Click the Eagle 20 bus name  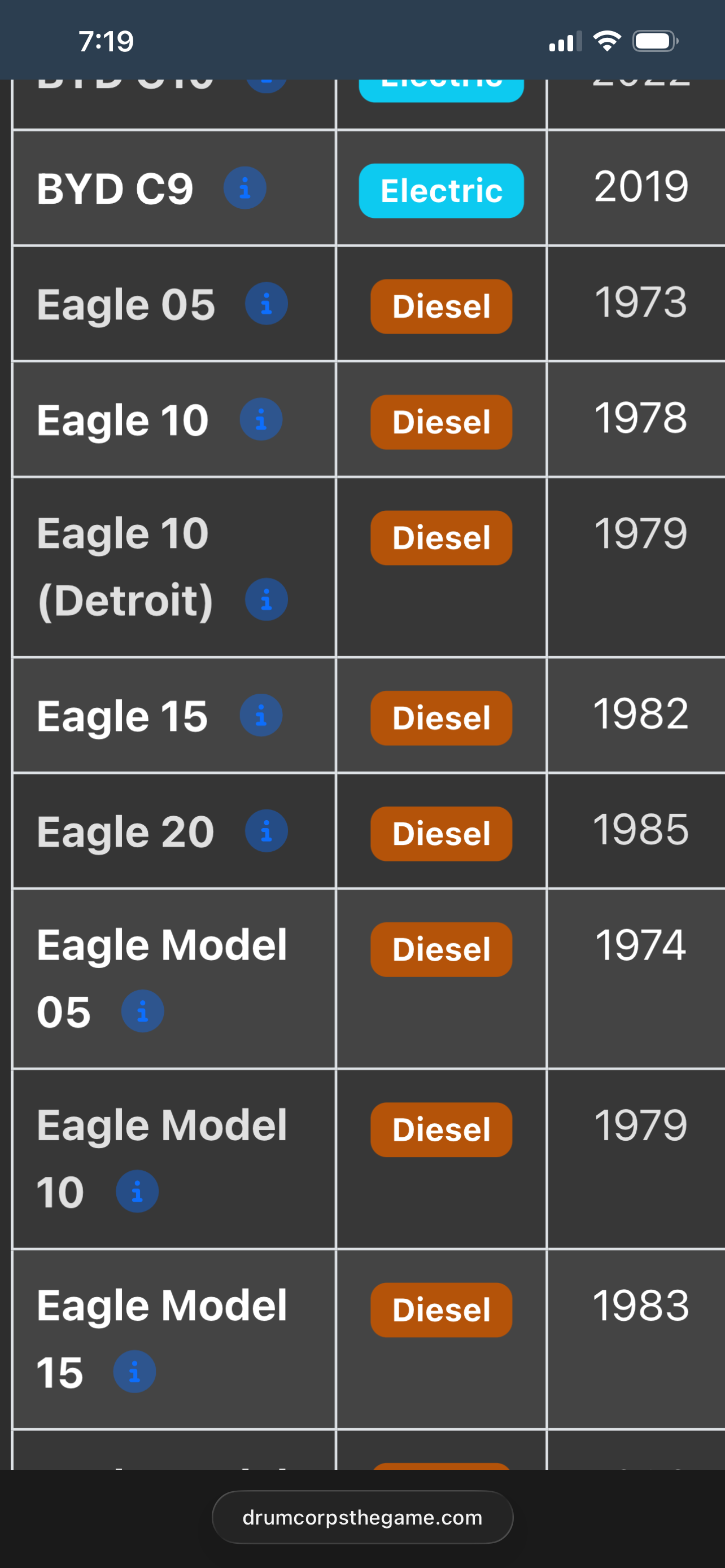[x=125, y=832]
